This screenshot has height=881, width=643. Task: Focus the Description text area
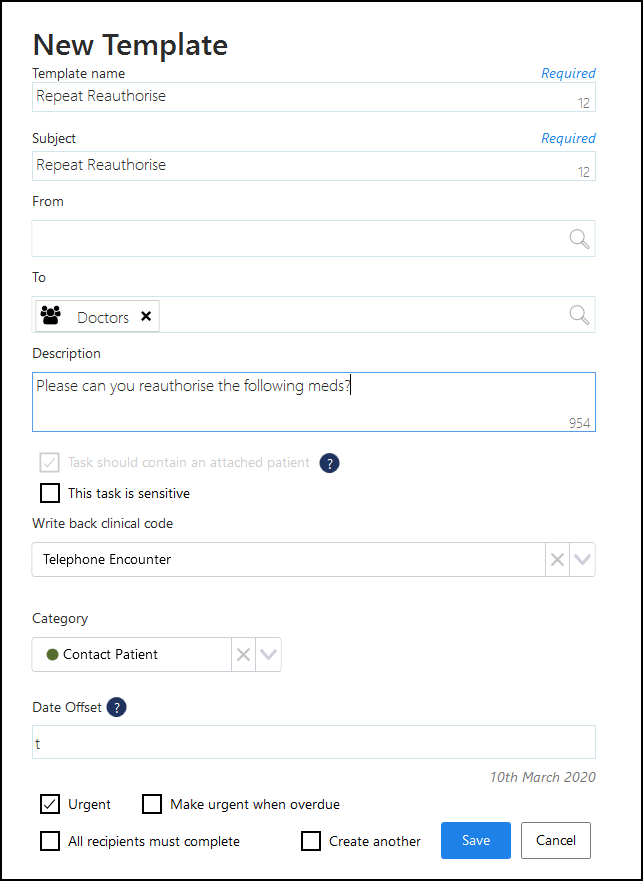click(300, 402)
